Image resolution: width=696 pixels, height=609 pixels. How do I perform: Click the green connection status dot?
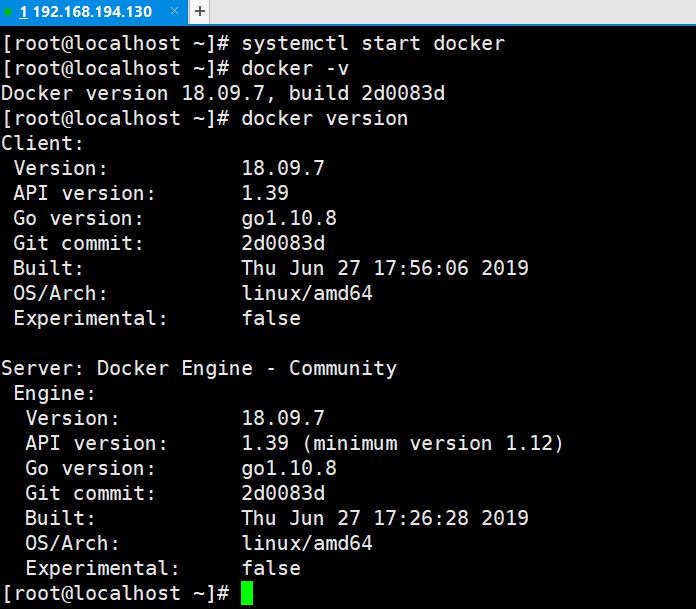(9, 12)
